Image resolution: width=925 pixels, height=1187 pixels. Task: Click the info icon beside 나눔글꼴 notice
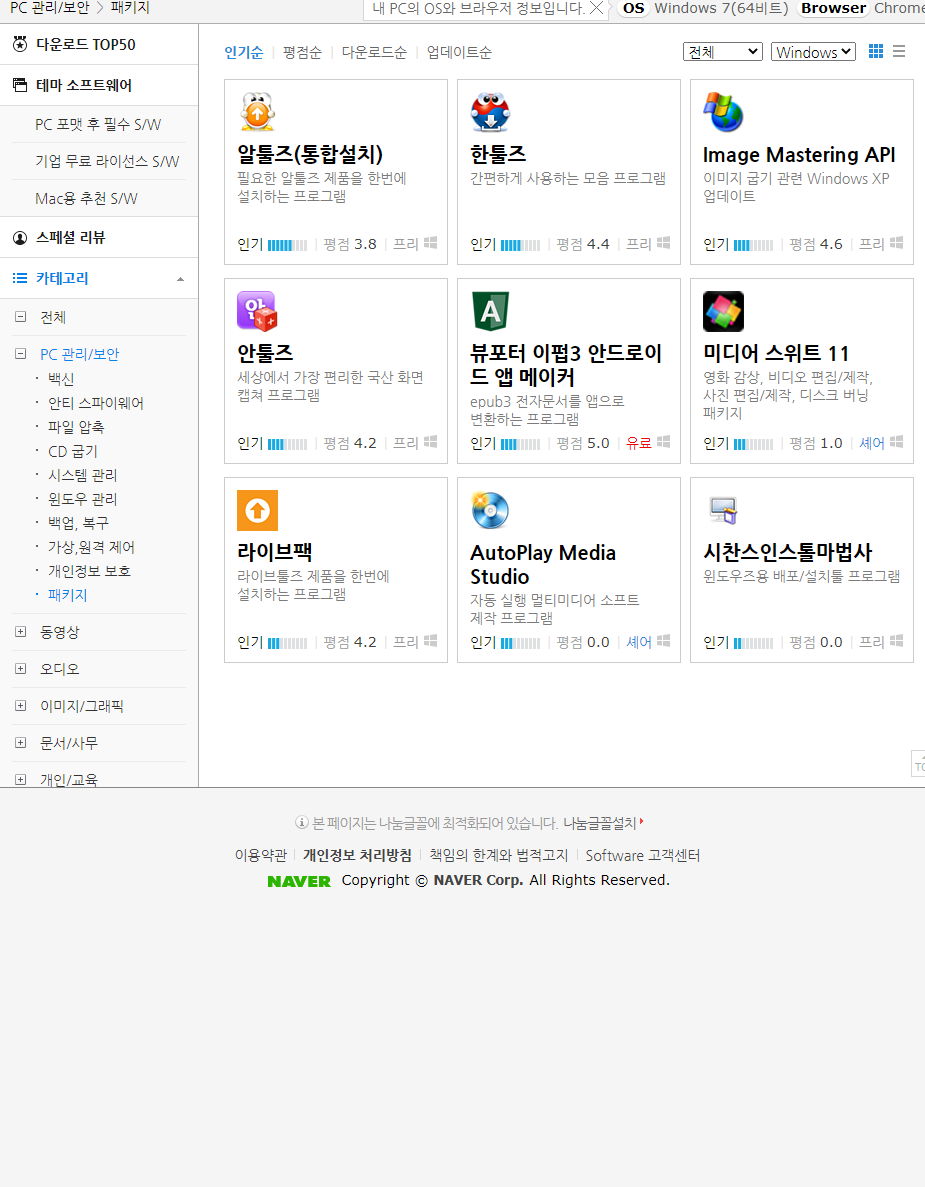click(x=301, y=823)
